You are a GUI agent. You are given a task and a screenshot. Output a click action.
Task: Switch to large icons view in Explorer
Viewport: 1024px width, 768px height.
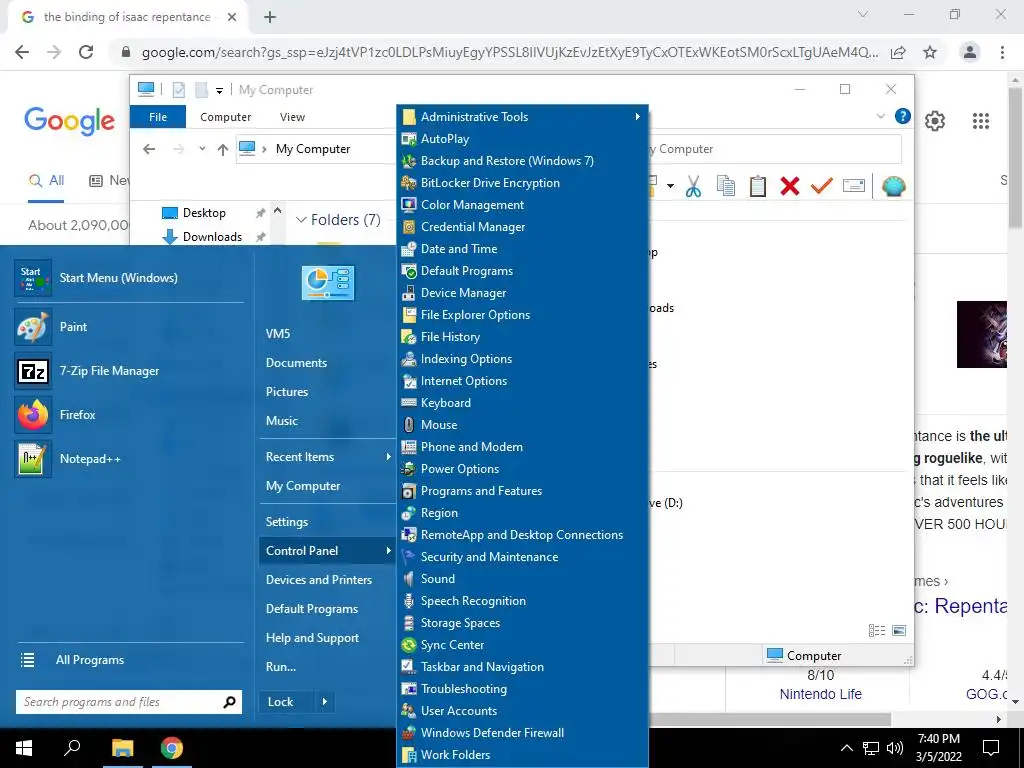pyautogui.click(x=899, y=630)
